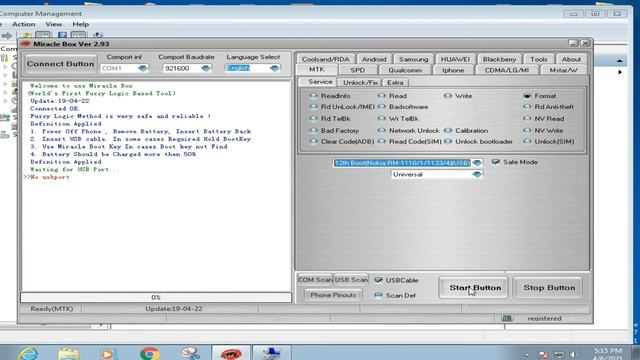Viewport: 640px width, 360px height.
Task: Open File Explorer folder taskbar icon
Action: tap(68, 353)
